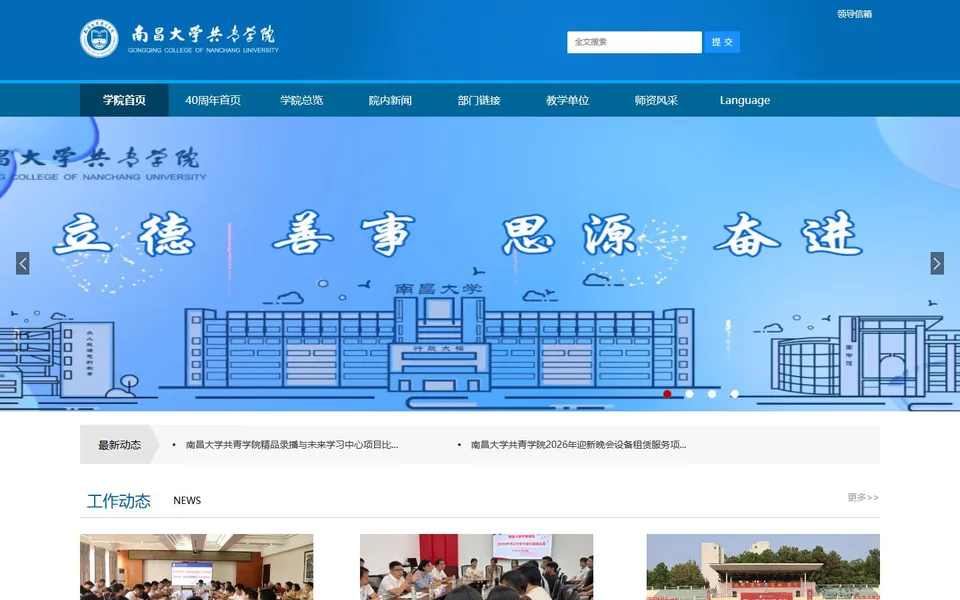Open the 学院首页 nav tab

click(124, 100)
